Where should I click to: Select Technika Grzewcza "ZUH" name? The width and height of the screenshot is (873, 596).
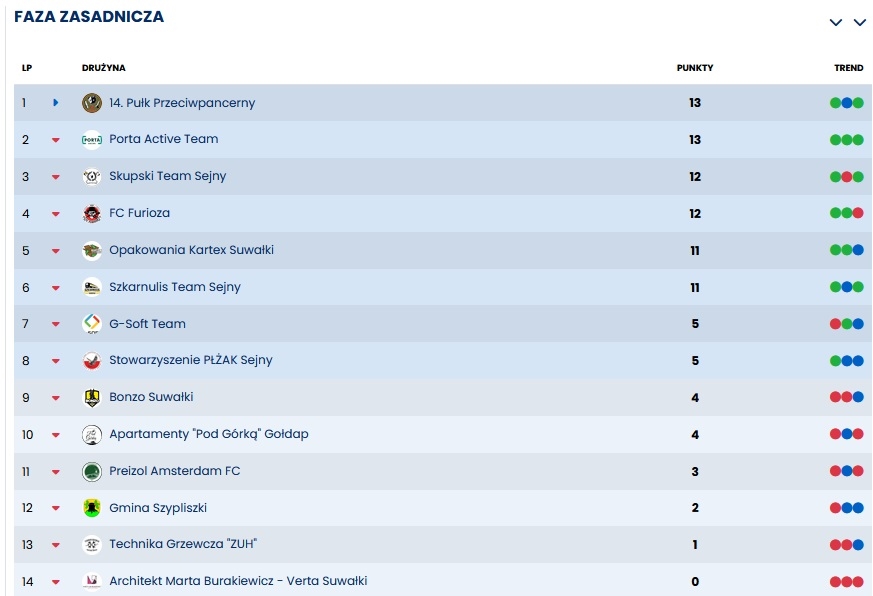click(x=183, y=544)
